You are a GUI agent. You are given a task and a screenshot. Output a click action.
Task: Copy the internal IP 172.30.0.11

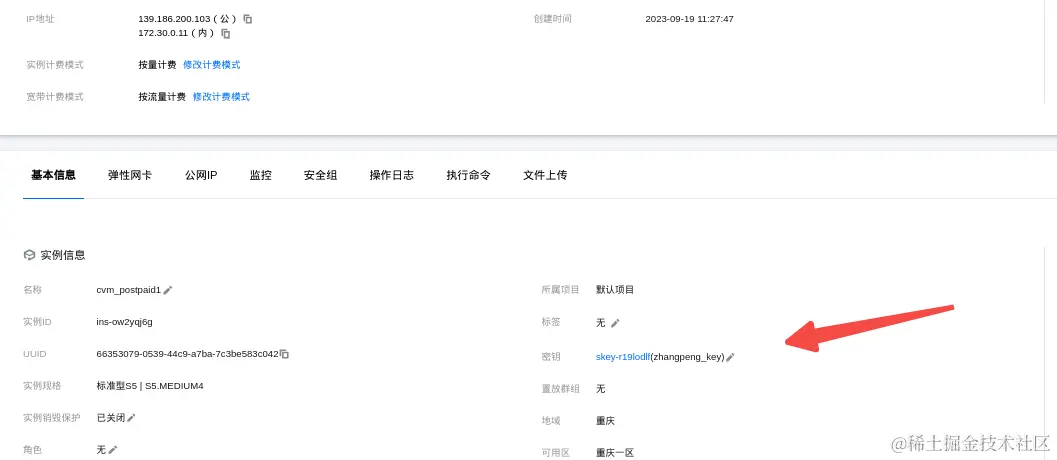click(x=226, y=33)
